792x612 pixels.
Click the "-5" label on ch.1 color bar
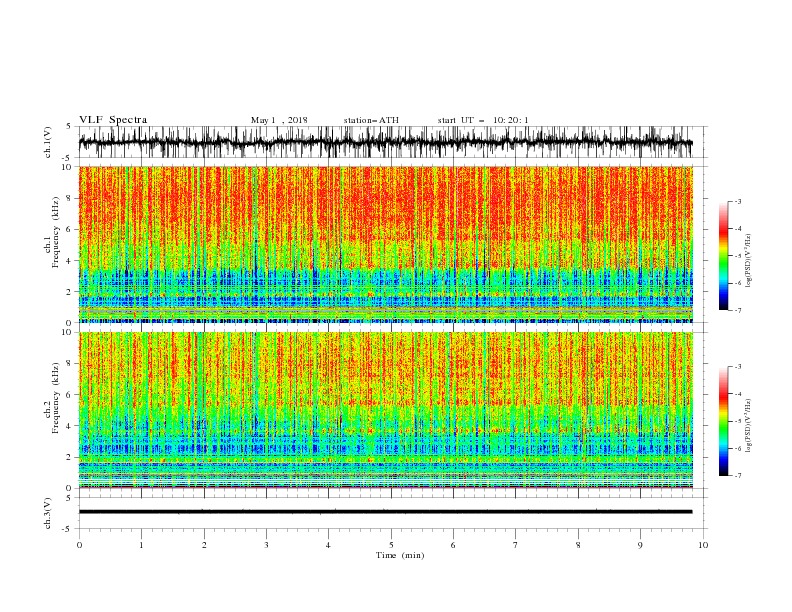click(x=737, y=256)
